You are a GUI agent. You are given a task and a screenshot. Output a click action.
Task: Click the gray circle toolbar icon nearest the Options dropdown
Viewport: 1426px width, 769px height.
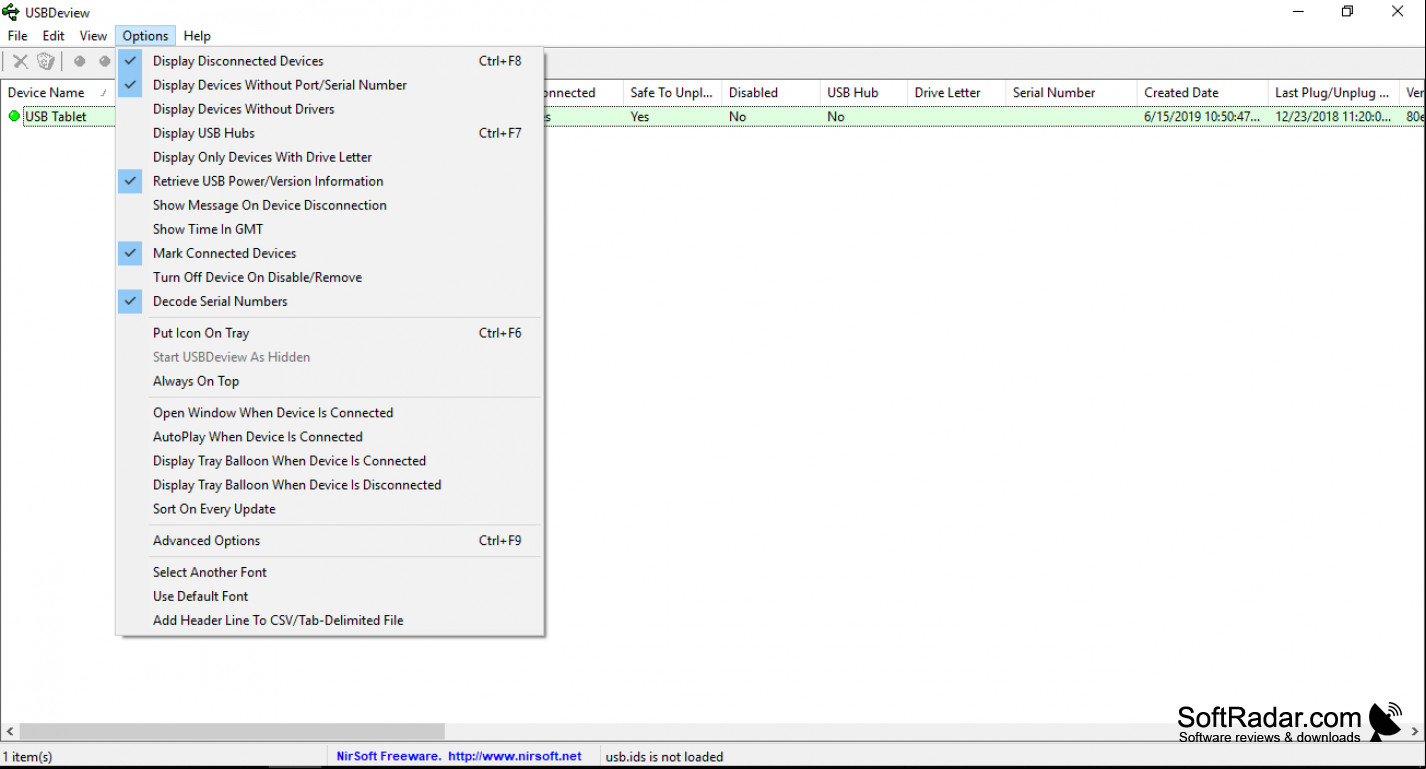tap(104, 62)
